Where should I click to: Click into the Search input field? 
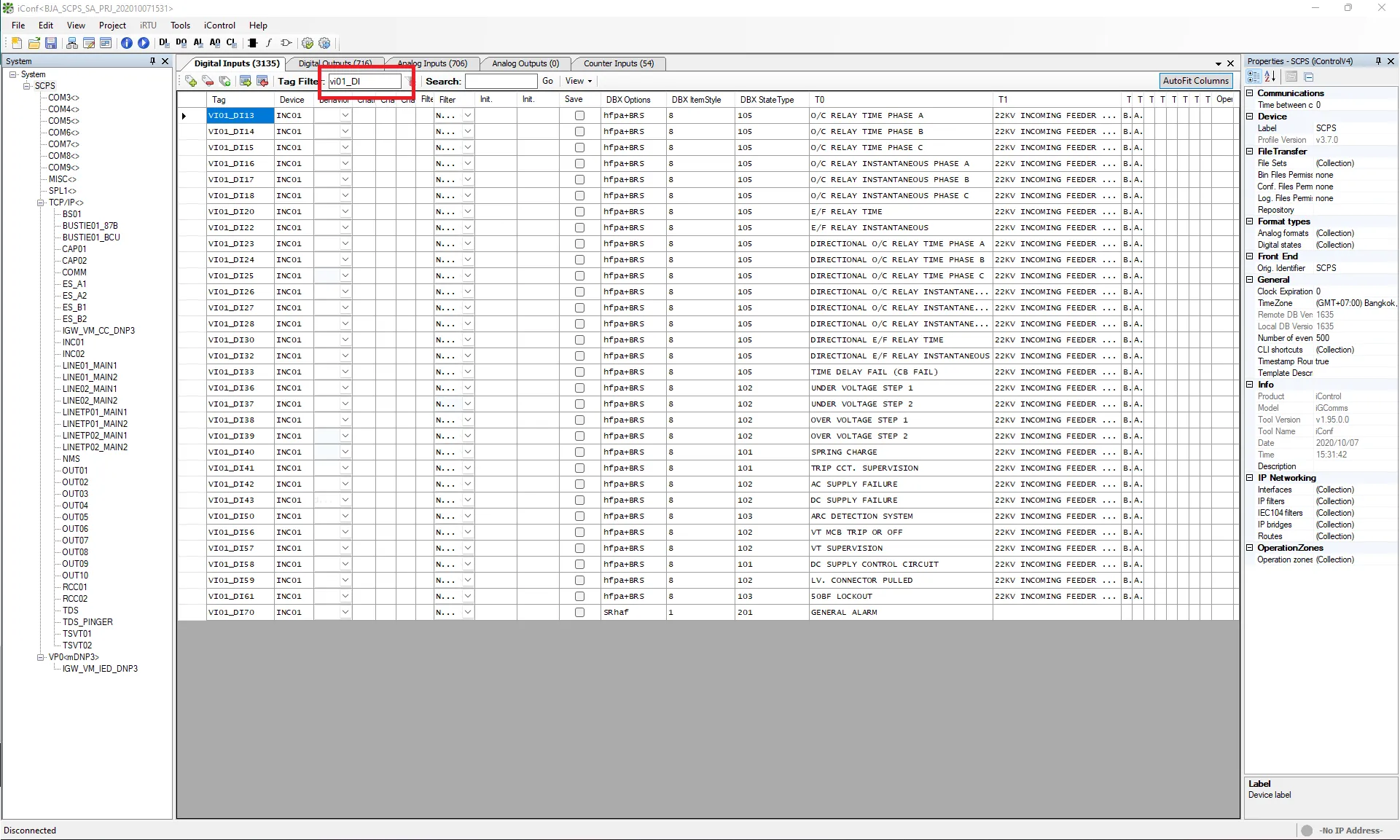[501, 81]
